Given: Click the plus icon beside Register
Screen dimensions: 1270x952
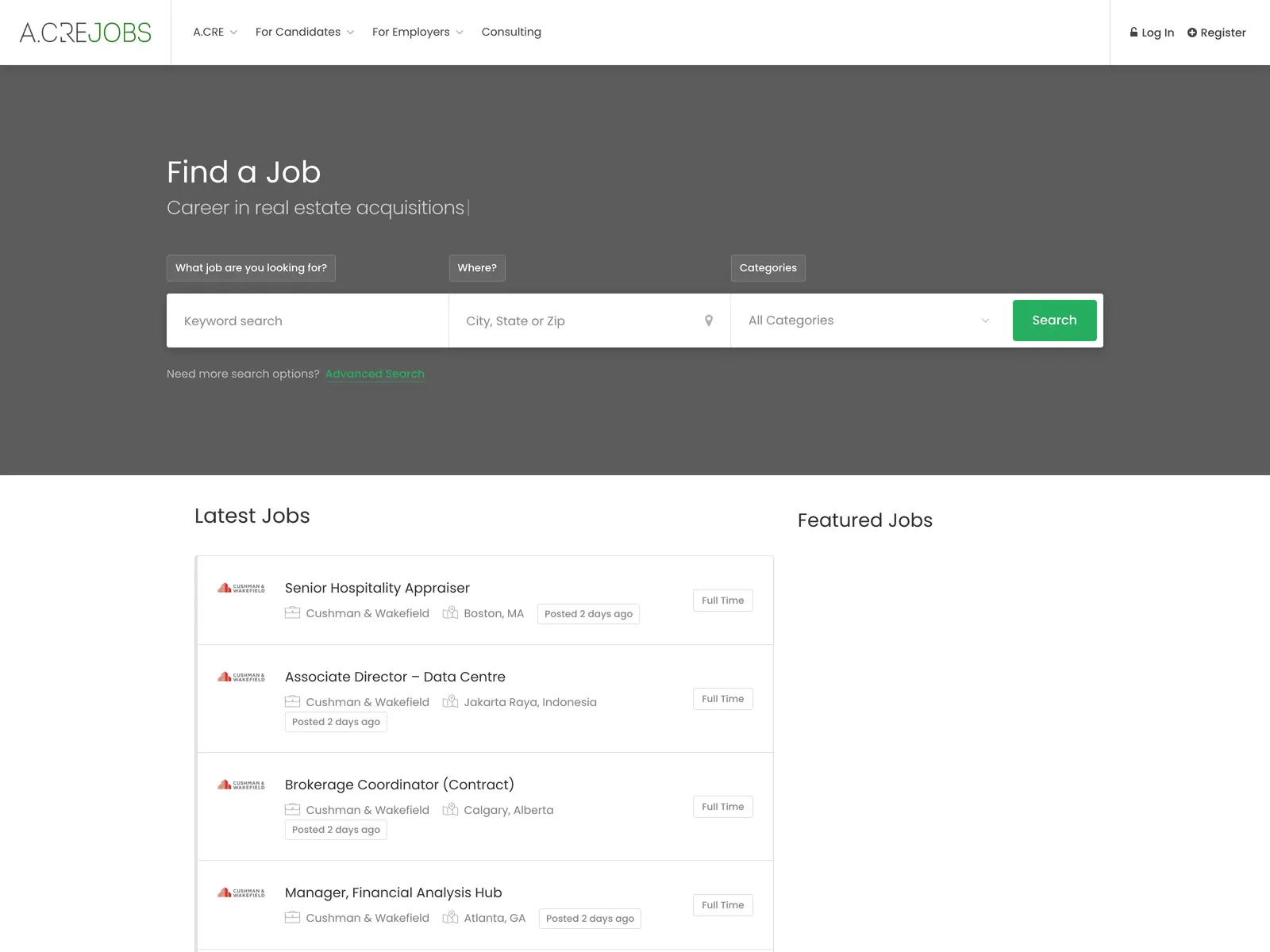Looking at the screenshot, I should [1191, 33].
